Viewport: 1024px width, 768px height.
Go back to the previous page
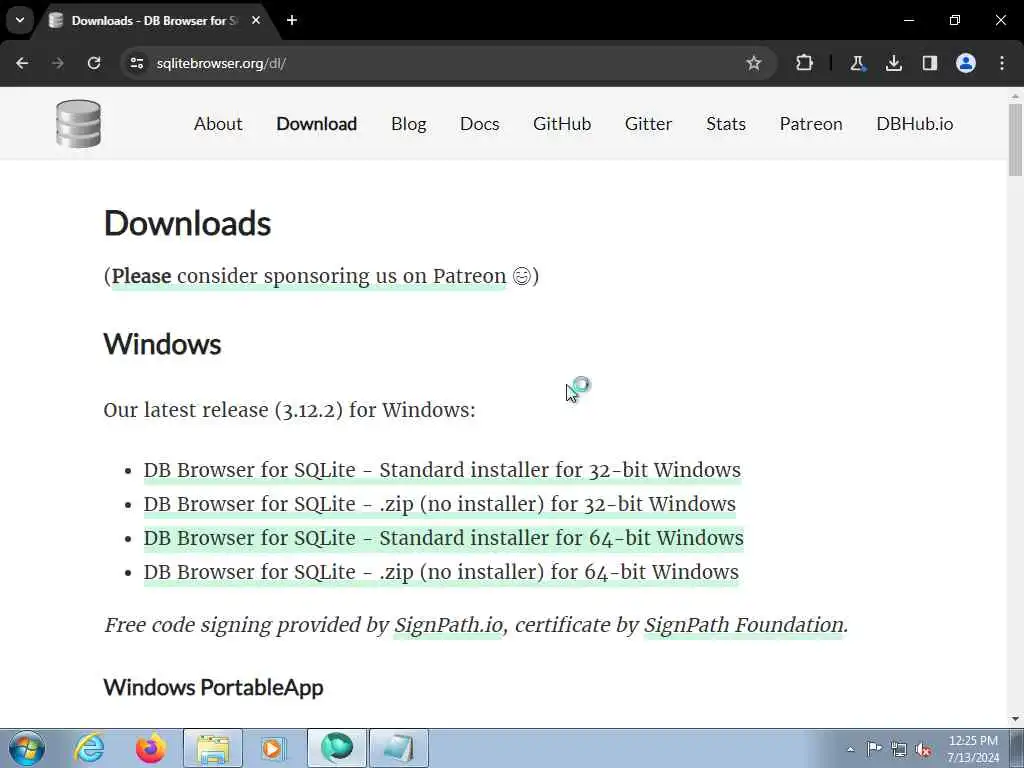[22, 63]
